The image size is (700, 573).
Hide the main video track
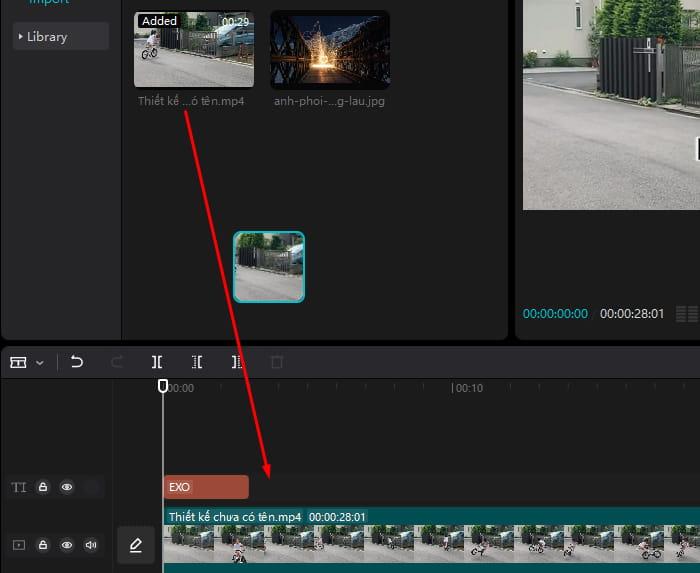pos(67,545)
